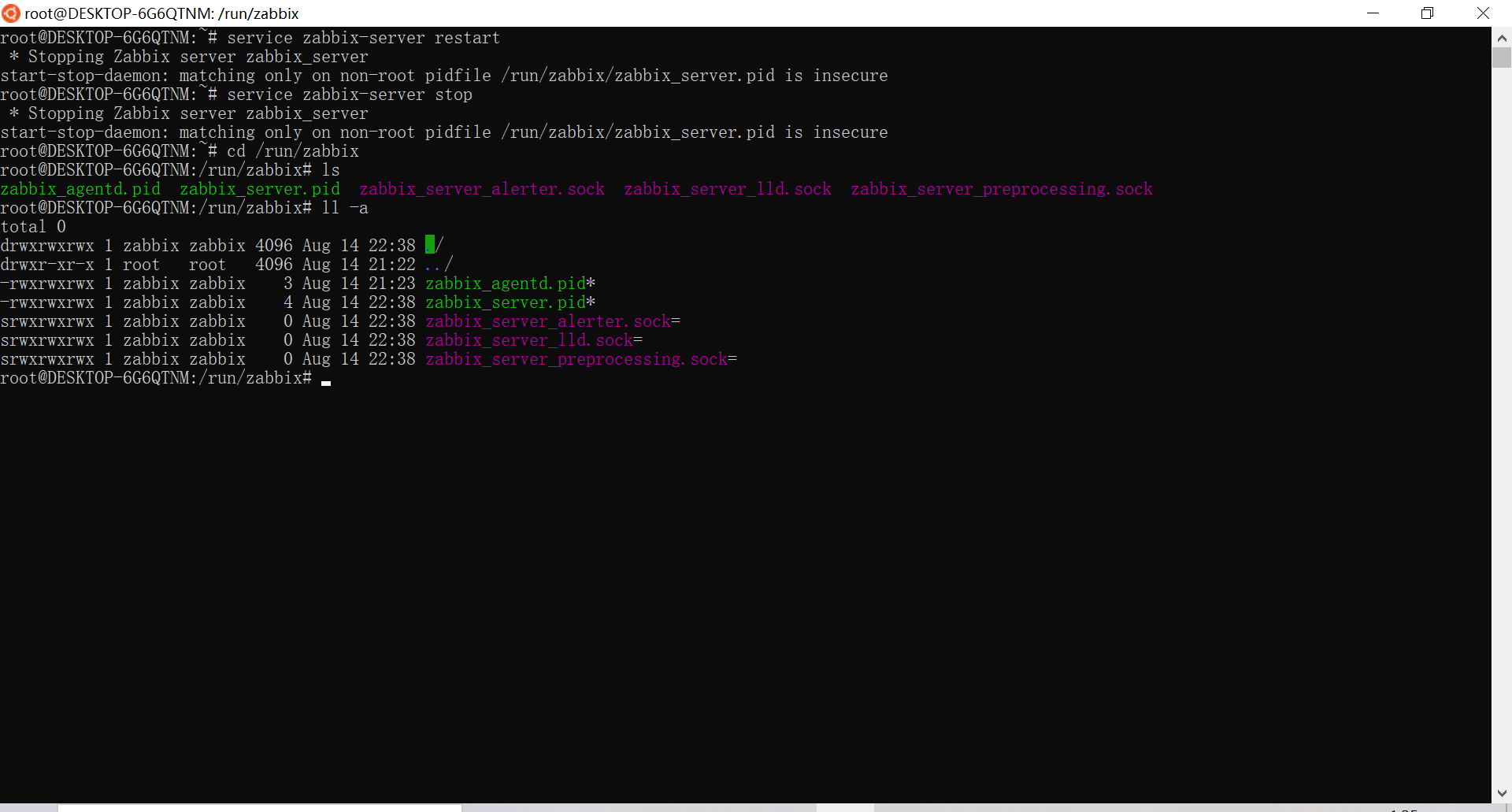The height and width of the screenshot is (812, 1512).
Task: Click the "ll -a" command text
Action: (x=345, y=208)
